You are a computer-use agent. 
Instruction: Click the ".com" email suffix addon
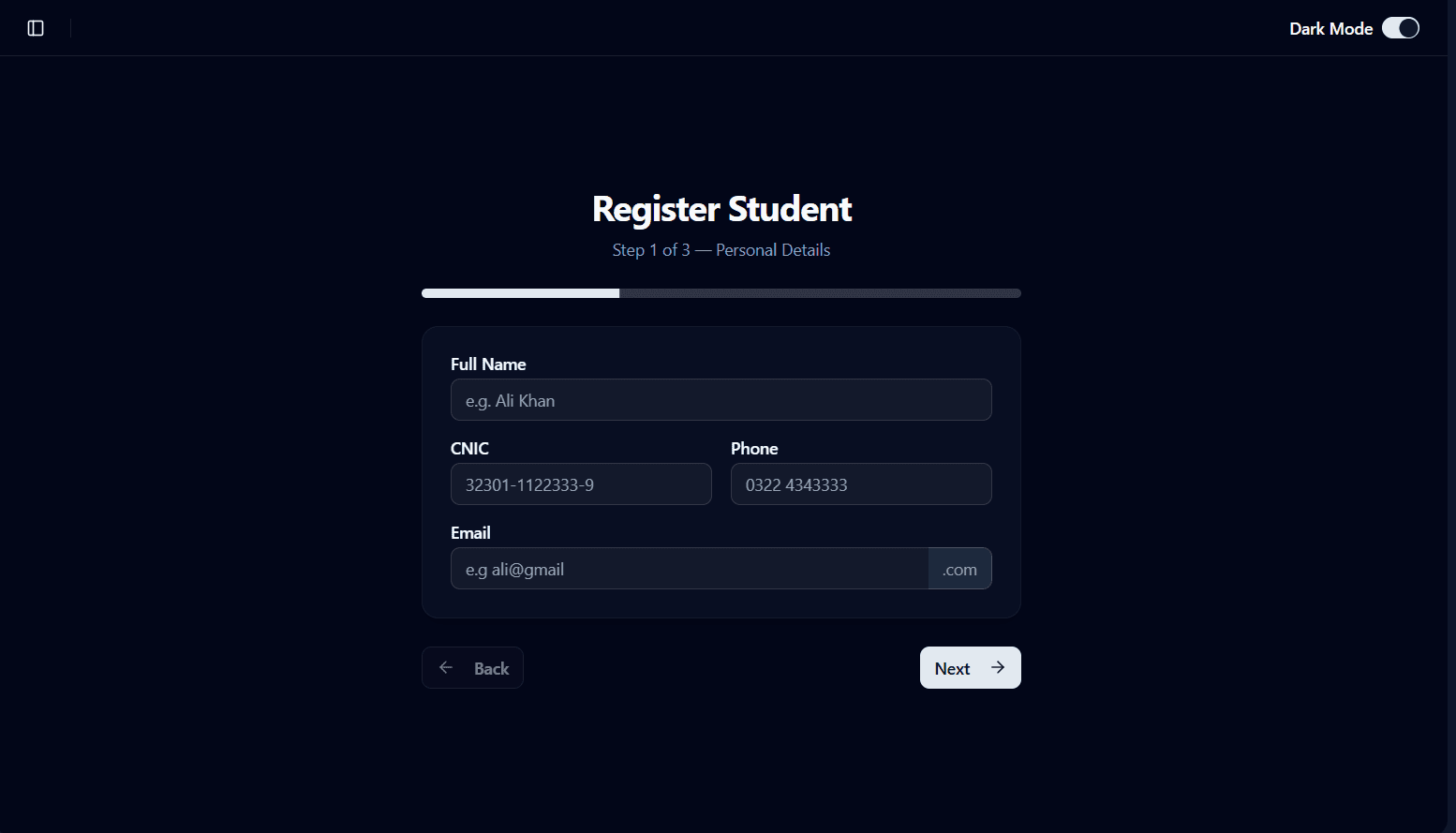click(x=959, y=569)
